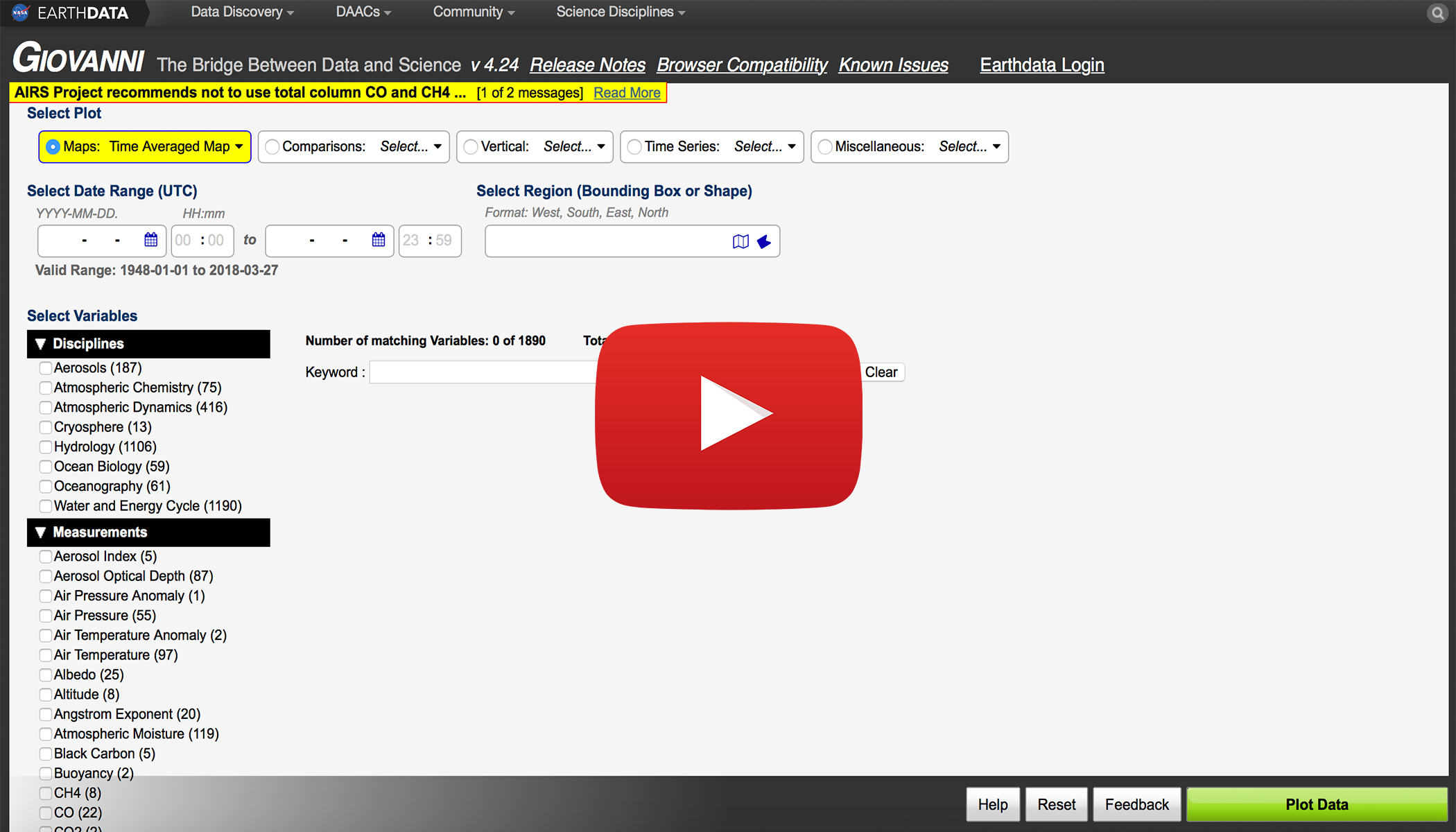Select the Miscellaneous plot radio button
The height and width of the screenshot is (832, 1456).
pos(825,147)
